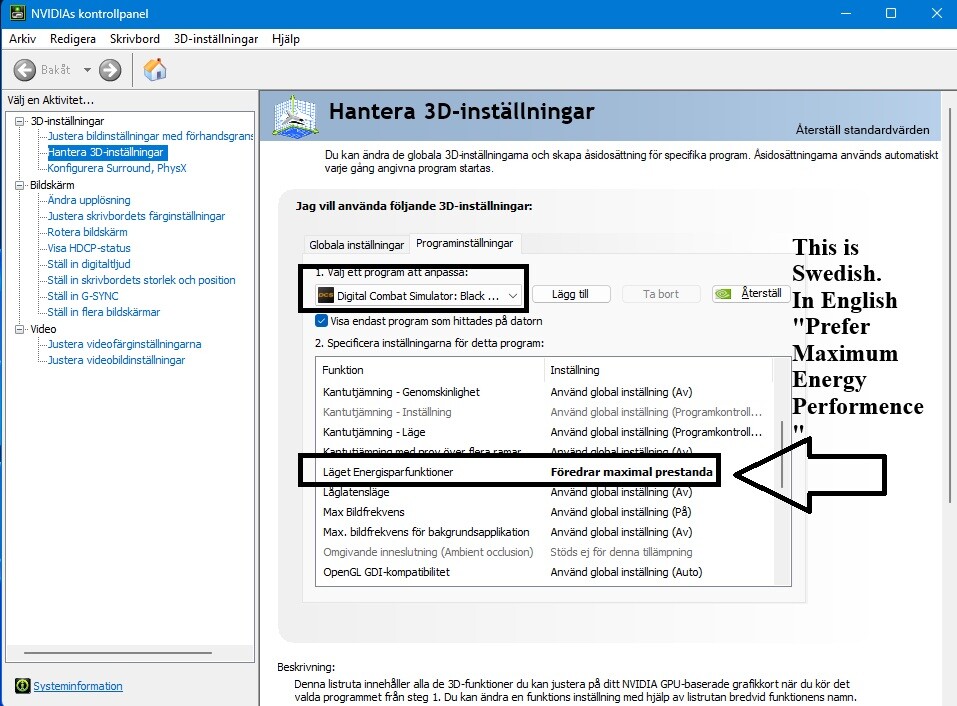This screenshot has height=706, width=957.
Task: Click Max. bildfrekvens för bakgrundsapplikation row
Action: (x=544, y=532)
